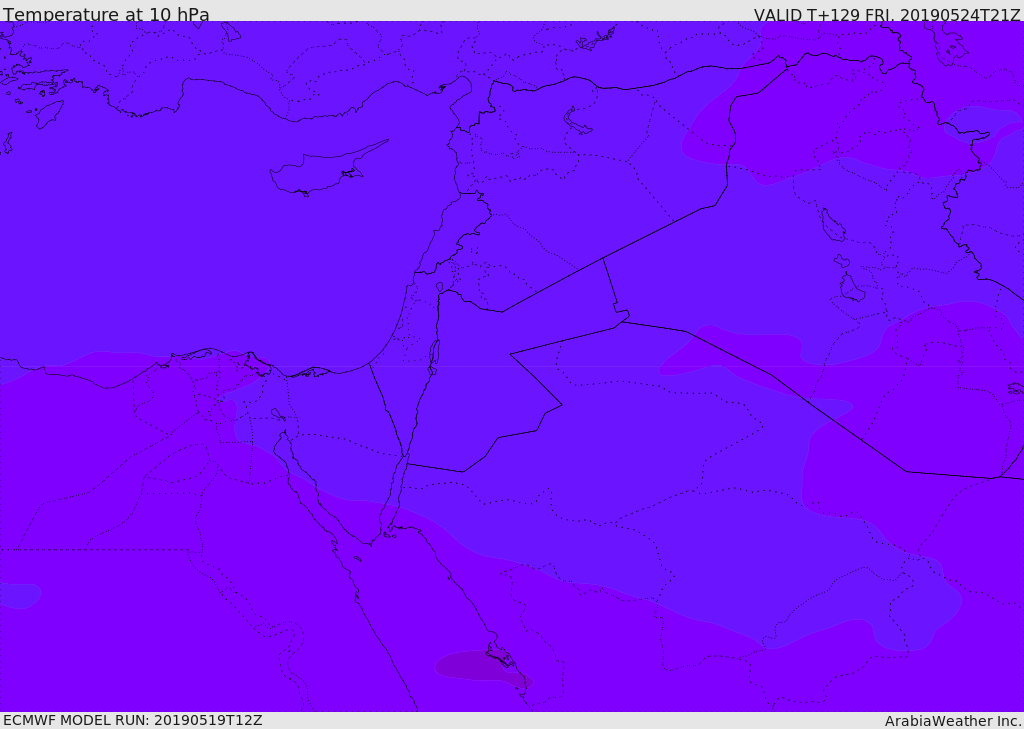Click the 'VALID T+129 FRI. 20190524T21Z' label
The height and width of the screenshot is (729, 1024).
coord(887,15)
